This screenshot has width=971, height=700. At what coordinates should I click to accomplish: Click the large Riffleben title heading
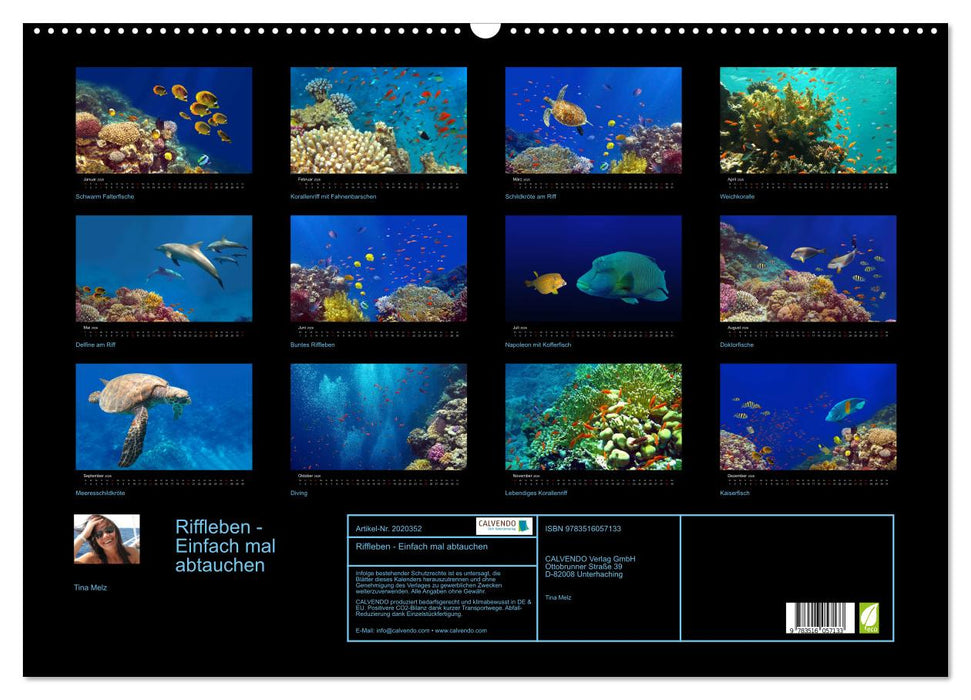tap(225, 546)
